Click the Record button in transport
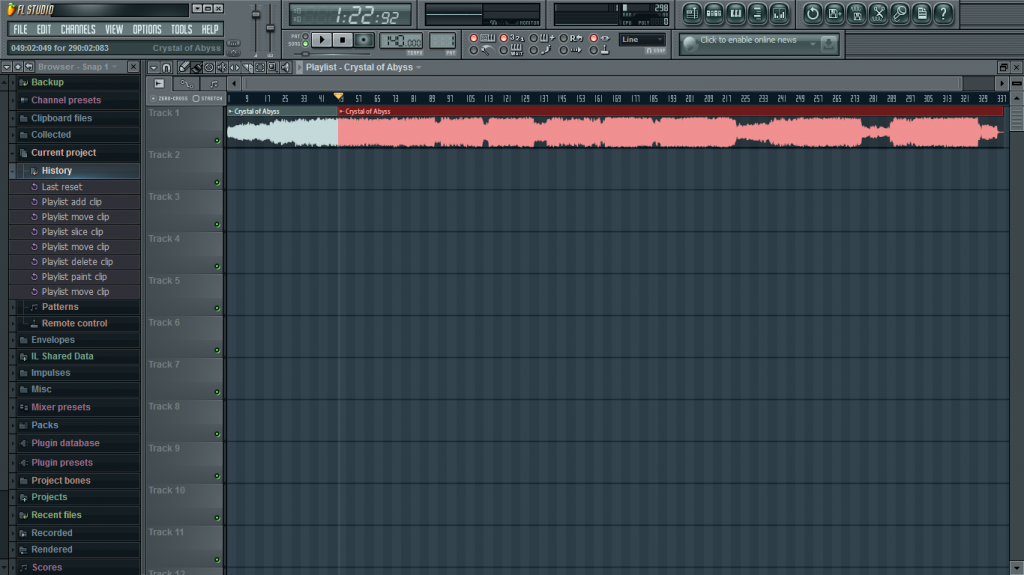This screenshot has width=1024, height=575. (364, 40)
